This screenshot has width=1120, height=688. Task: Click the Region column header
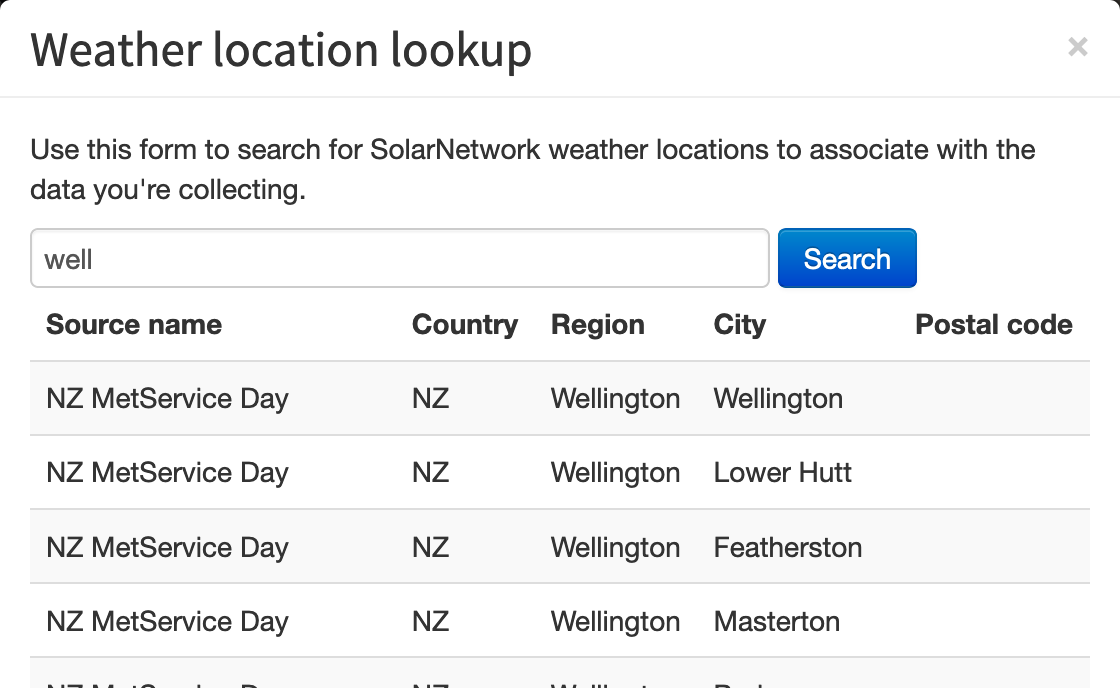pyautogui.click(x=597, y=324)
